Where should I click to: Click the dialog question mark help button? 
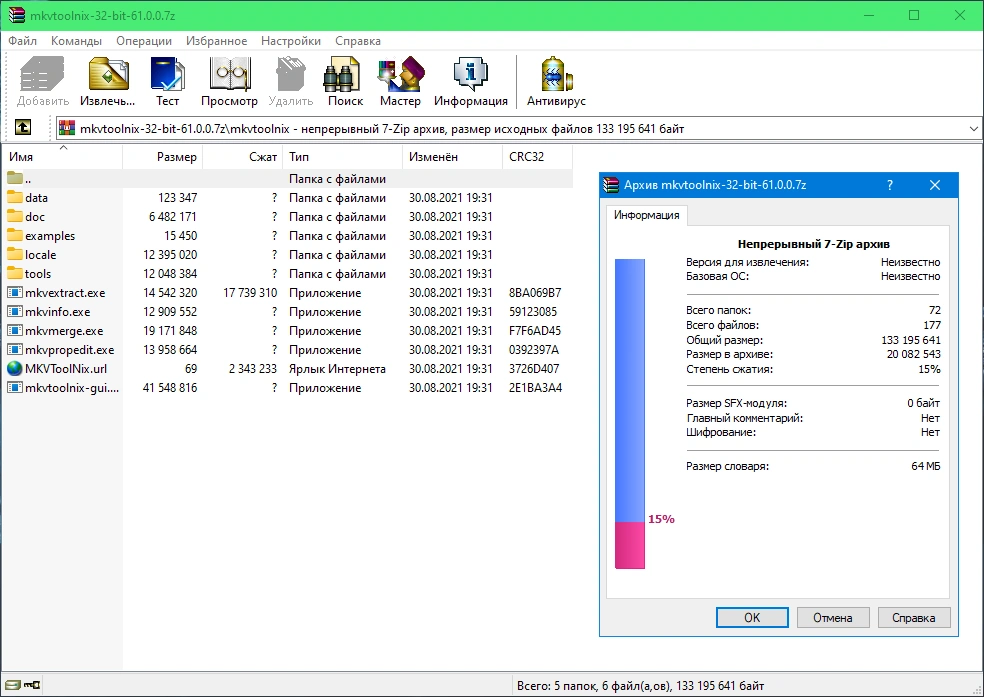890,185
